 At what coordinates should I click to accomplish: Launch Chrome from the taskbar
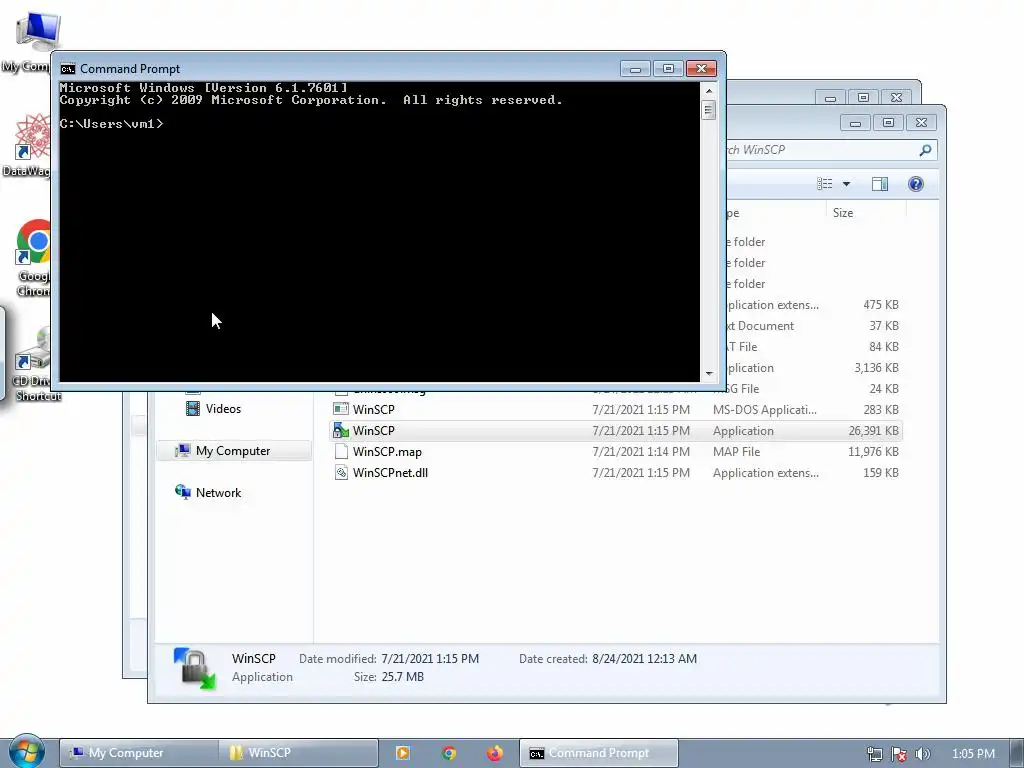click(x=449, y=753)
